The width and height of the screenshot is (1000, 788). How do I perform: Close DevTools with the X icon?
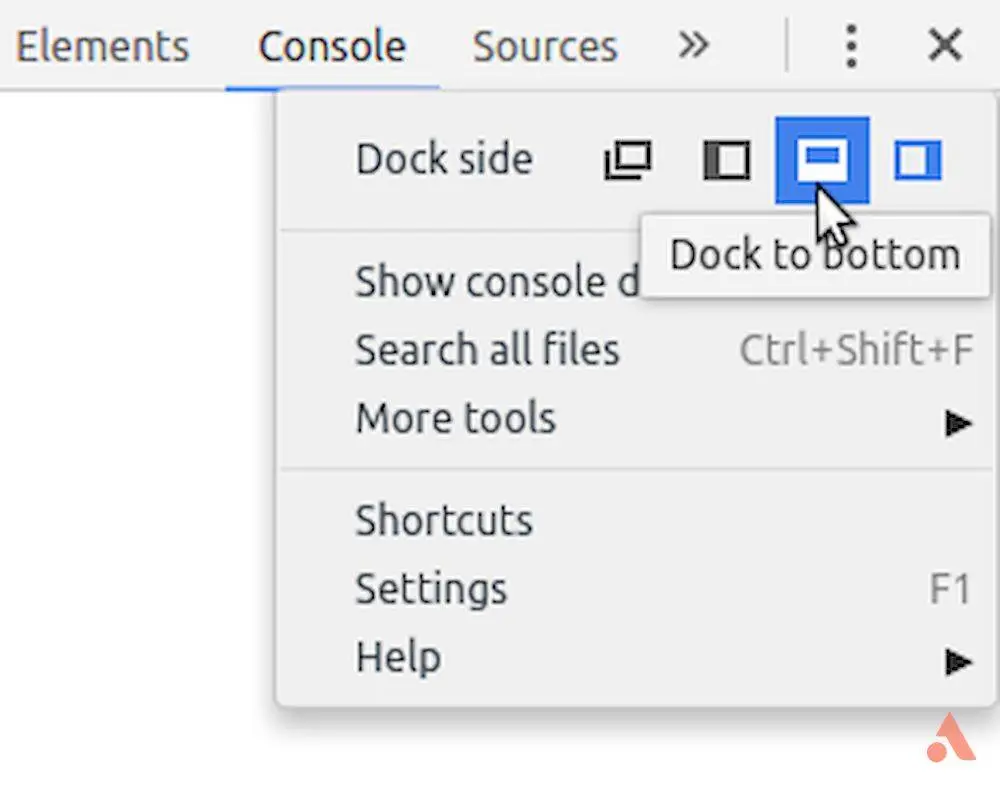pyautogui.click(x=944, y=45)
